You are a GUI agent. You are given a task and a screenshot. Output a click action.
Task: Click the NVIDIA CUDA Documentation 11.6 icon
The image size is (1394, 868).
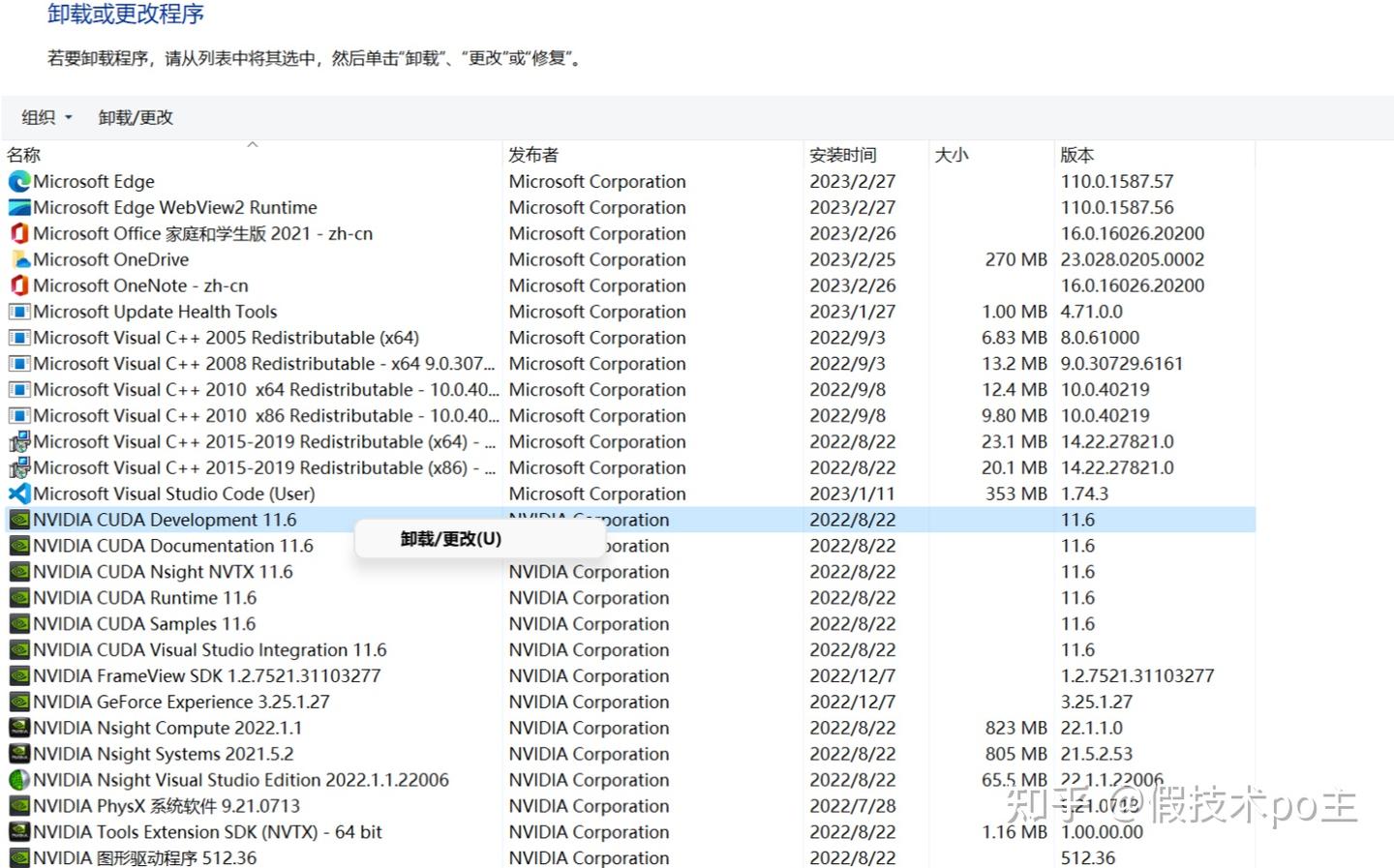[19, 546]
